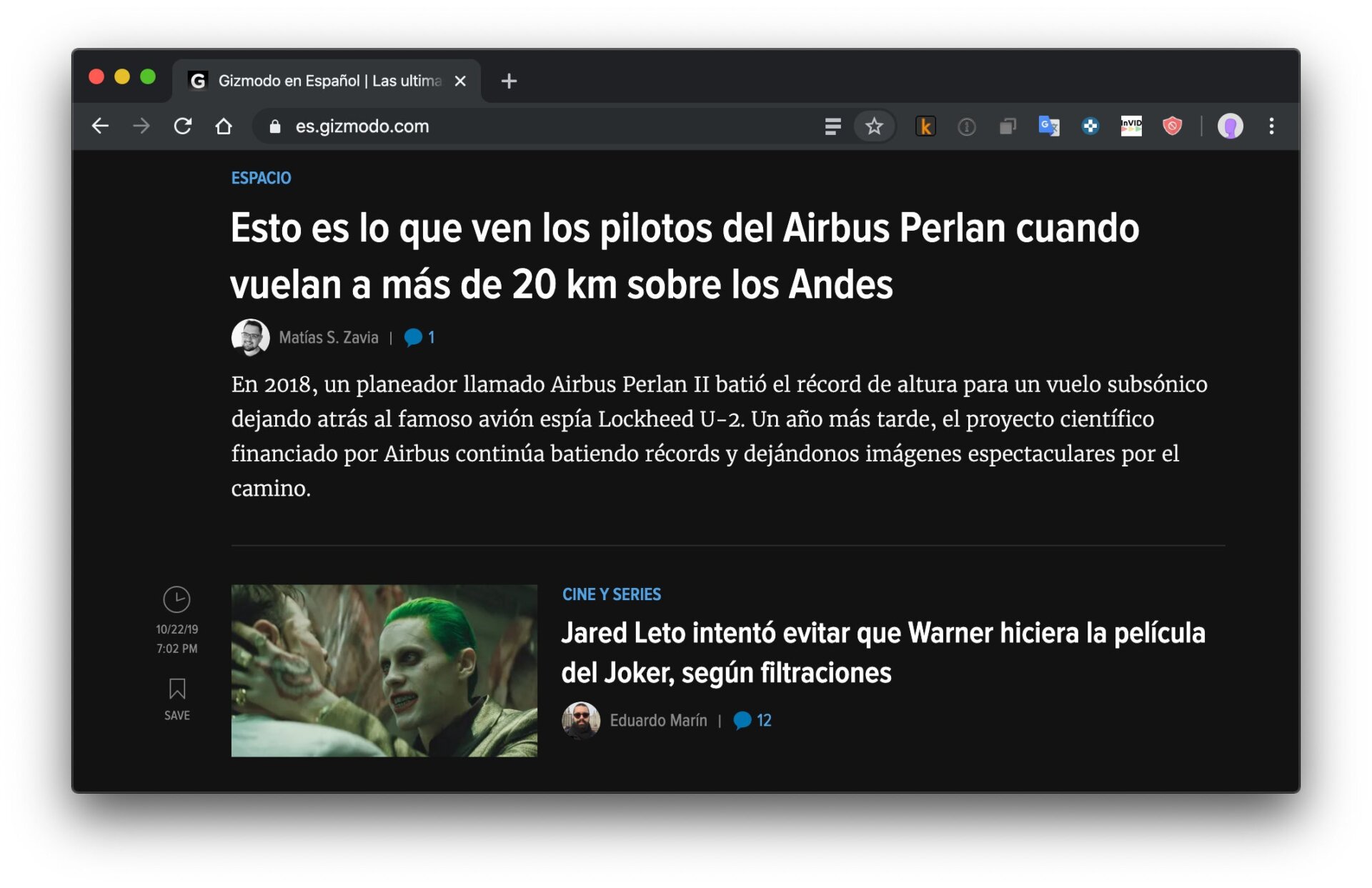Image resolution: width=1372 pixels, height=888 pixels.
Task: Click the red shield adblock extension
Action: pos(1172,126)
